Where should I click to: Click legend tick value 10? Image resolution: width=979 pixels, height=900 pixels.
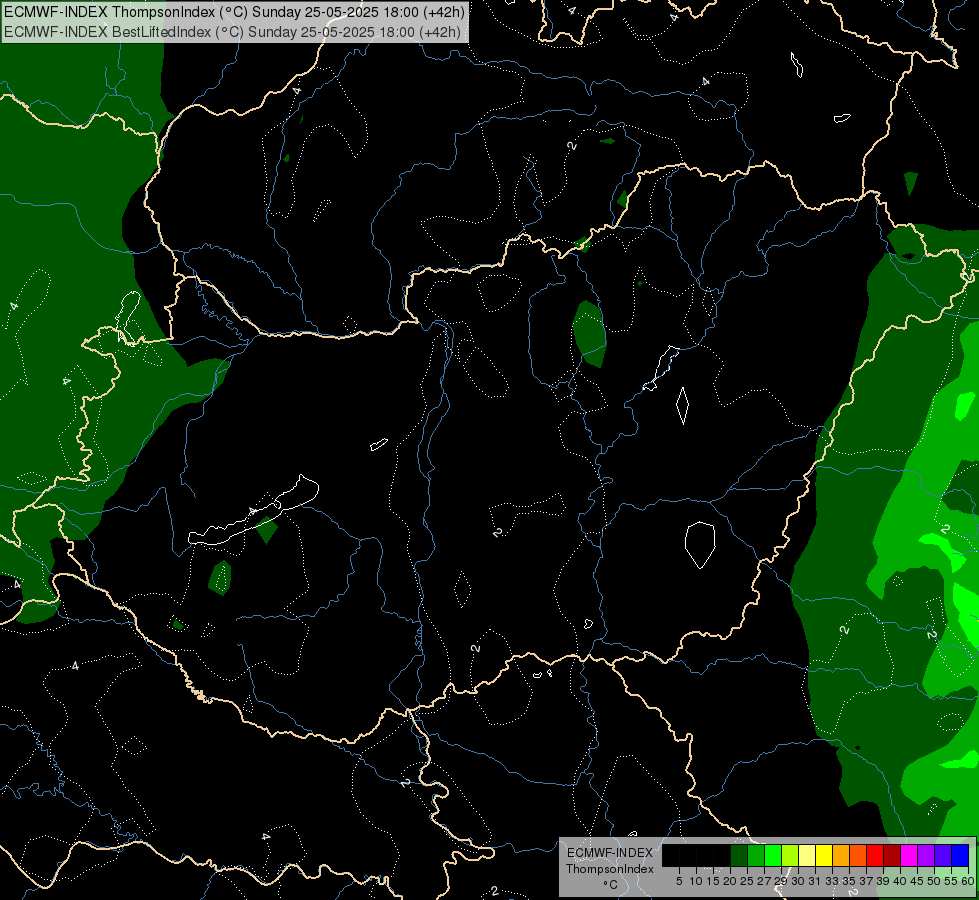pyautogui.click(x=696, y=881)
